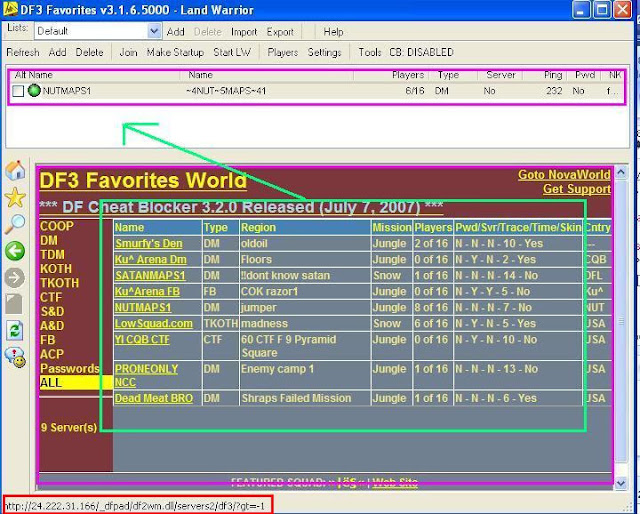Image resolution: width=640 pixels, height=514 pixels.
Task: Filter servers by COOP game type
Action: 57,226
